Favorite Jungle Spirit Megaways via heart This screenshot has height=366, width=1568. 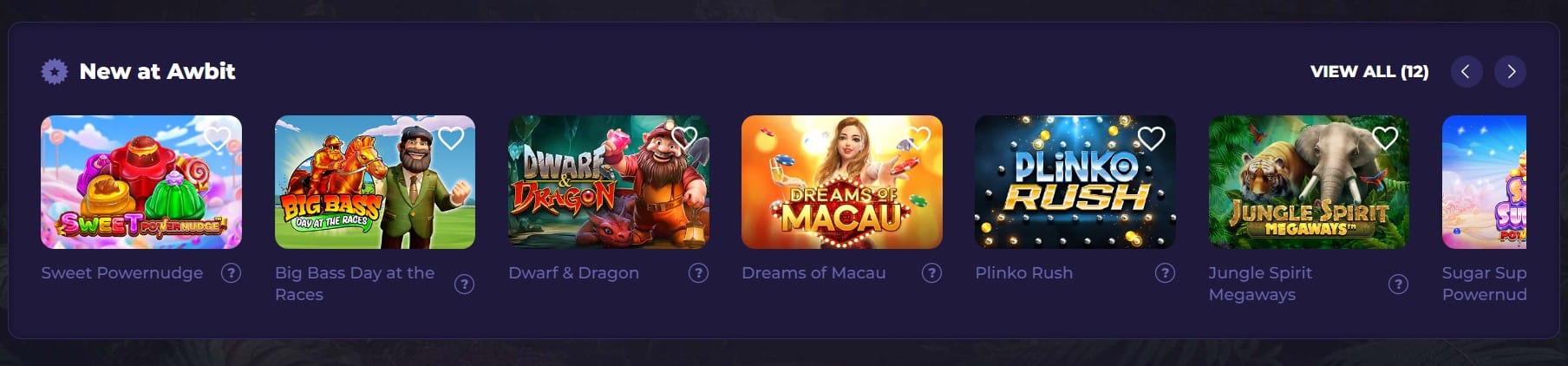[1385, 138]
